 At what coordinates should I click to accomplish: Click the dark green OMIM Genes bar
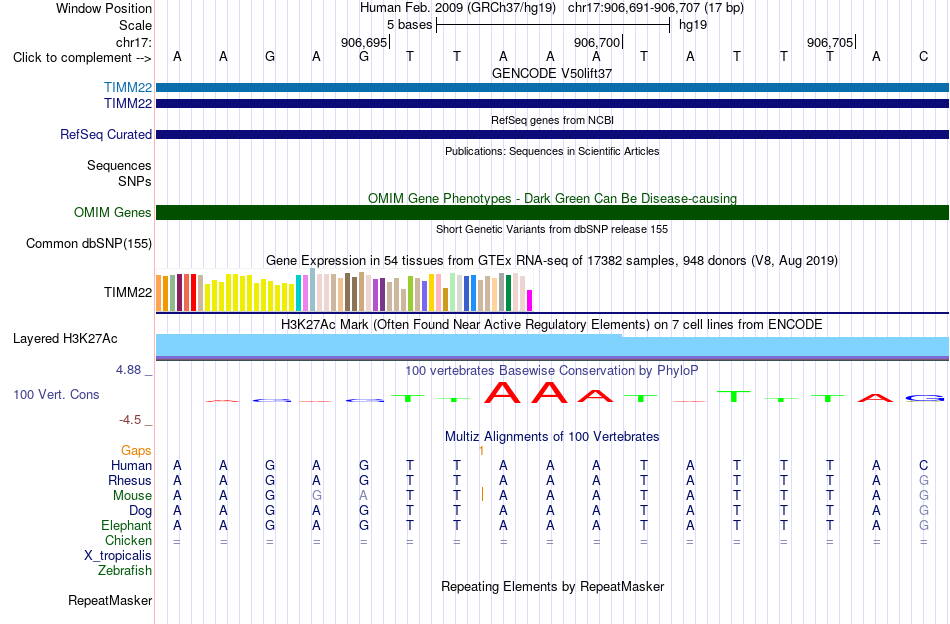coord(553,213)
